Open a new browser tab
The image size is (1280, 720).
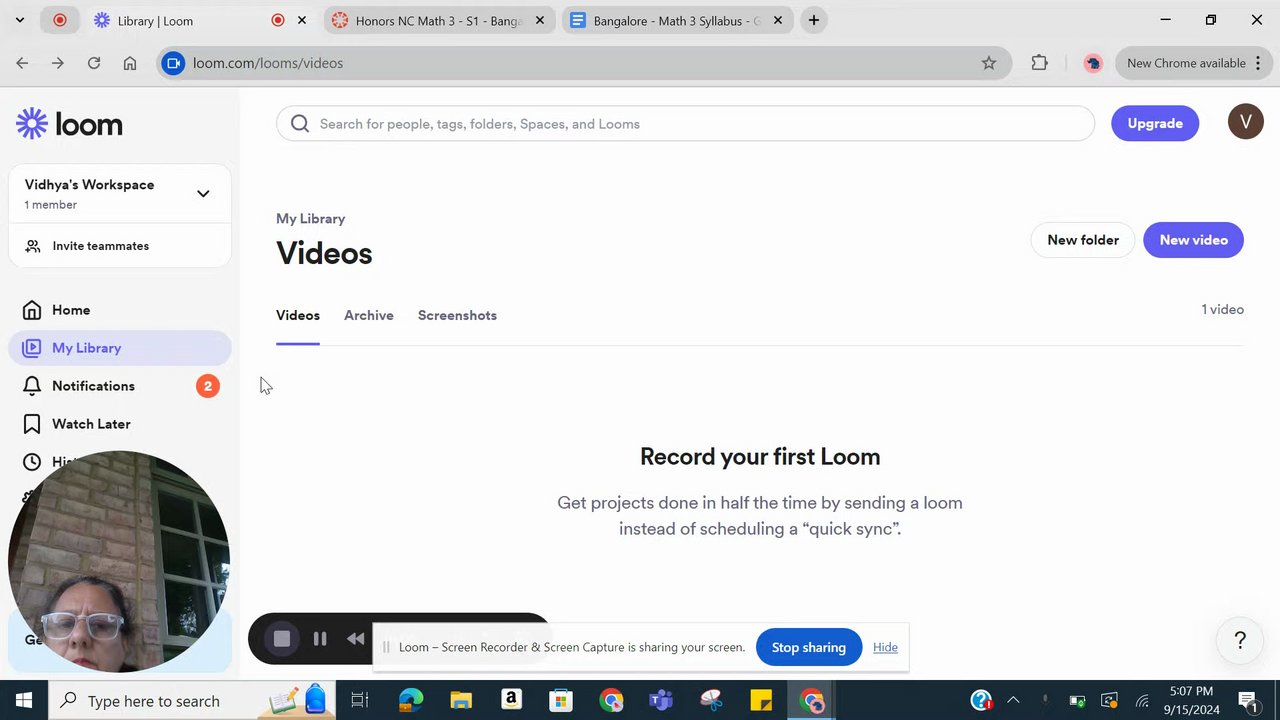click(x=814, y=20)
